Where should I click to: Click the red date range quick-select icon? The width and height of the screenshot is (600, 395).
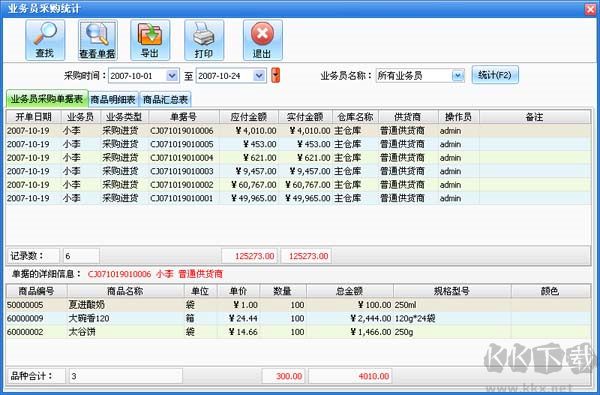tap(276, 75)
